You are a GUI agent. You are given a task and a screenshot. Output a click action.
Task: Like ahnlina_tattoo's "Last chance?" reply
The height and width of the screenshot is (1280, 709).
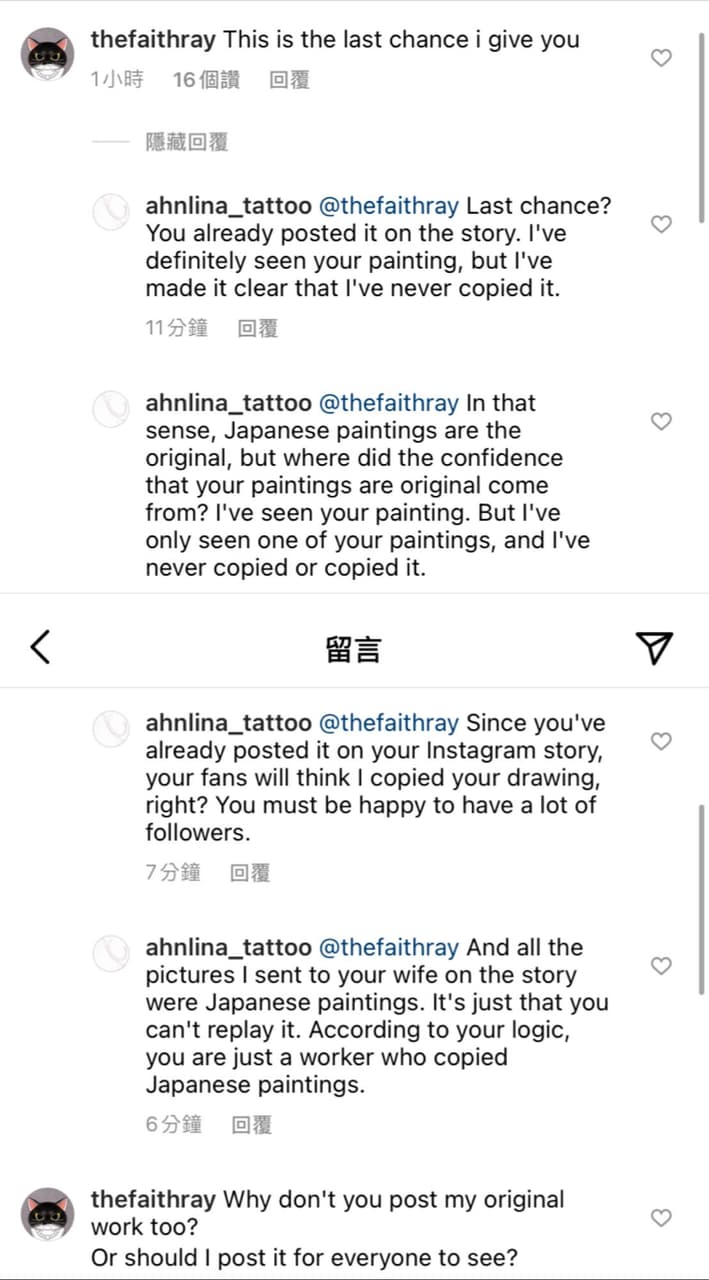pos(661,224)
